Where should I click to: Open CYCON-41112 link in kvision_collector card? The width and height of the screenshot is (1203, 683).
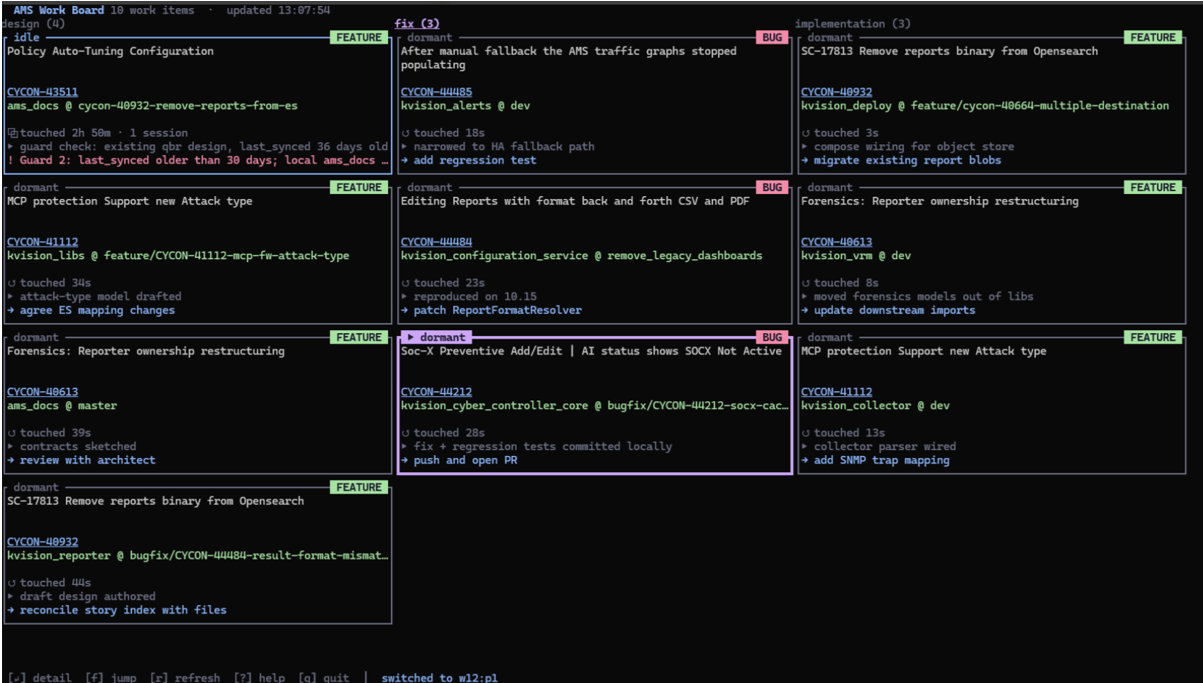point(836,392)
